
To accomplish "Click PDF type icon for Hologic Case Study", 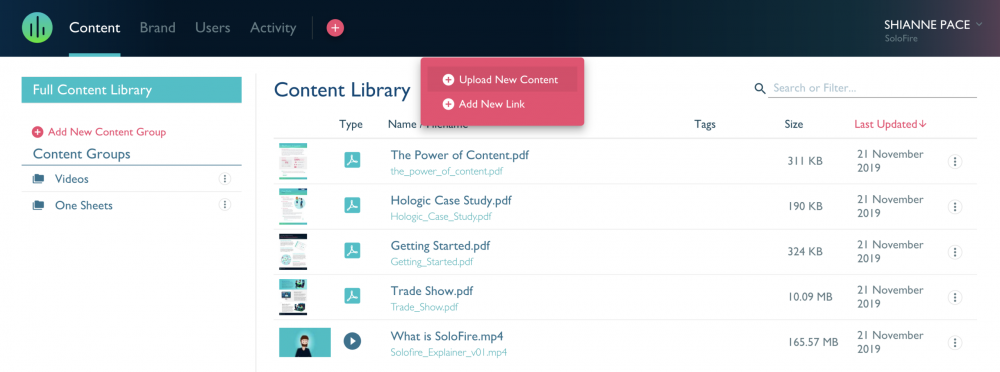I will coord(352,205).
